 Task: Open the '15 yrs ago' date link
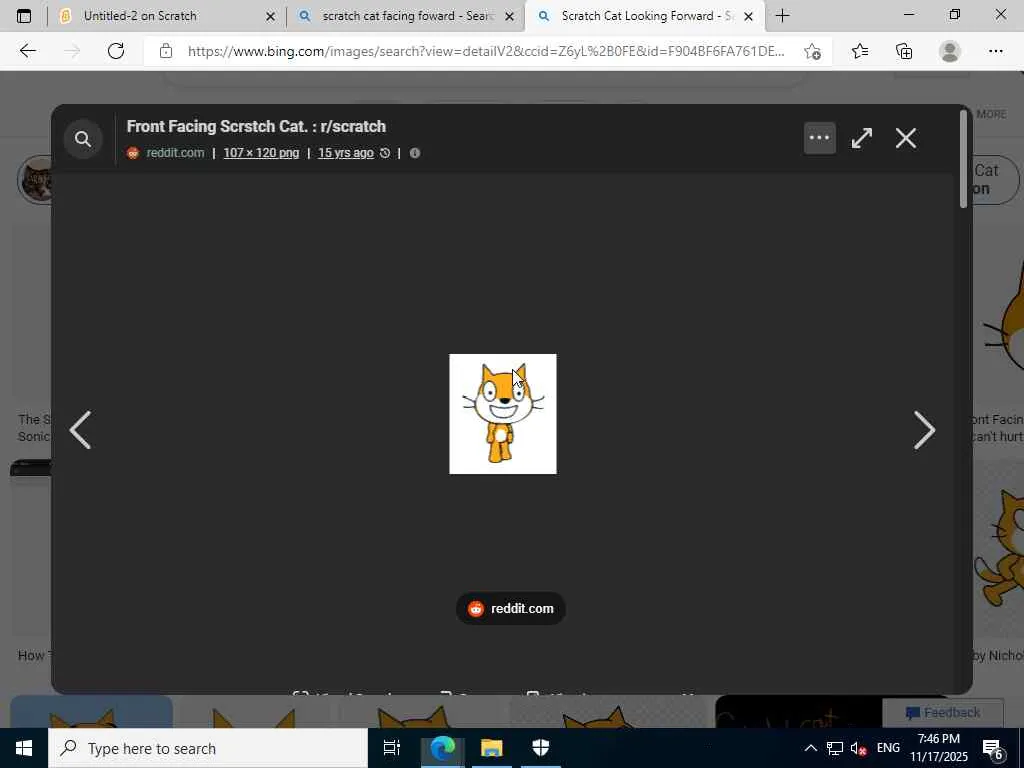click(x=345, y=153)
